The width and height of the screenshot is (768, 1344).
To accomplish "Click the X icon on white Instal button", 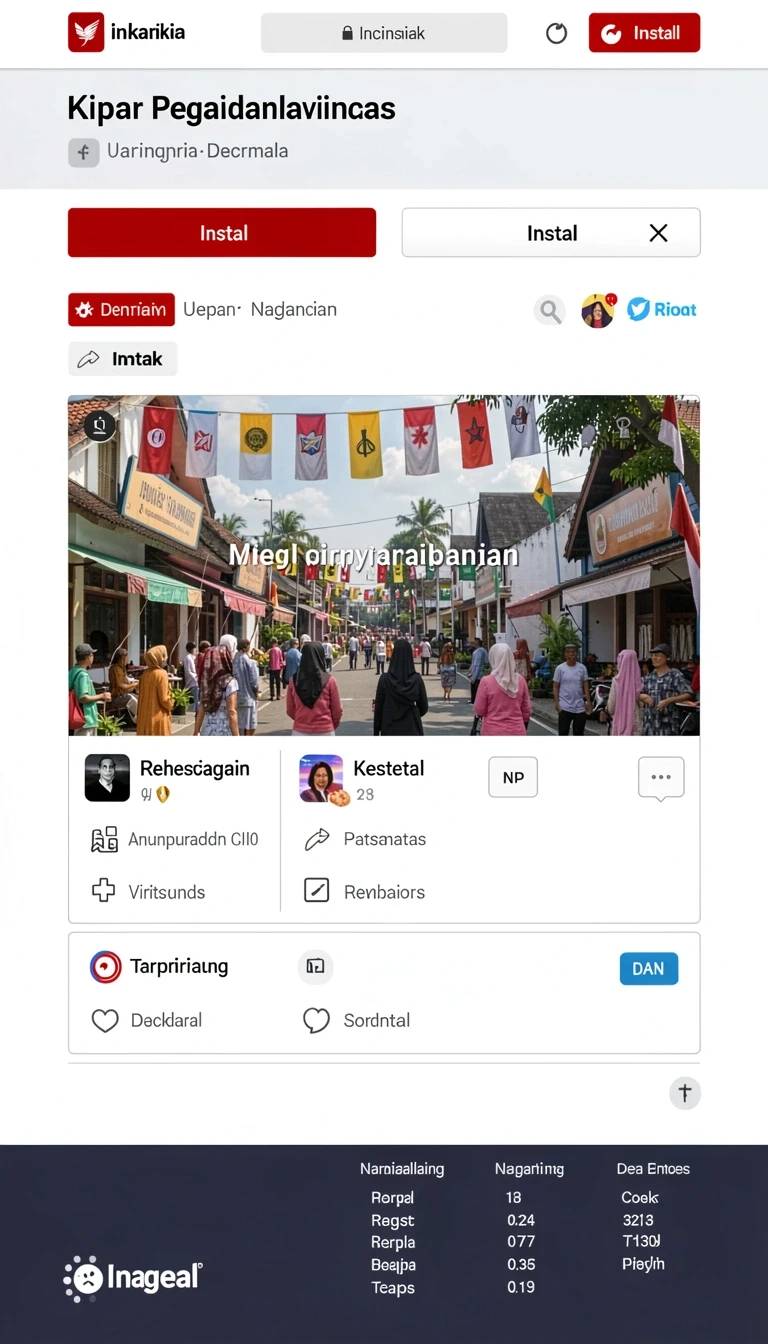I will tap(658, 233).
